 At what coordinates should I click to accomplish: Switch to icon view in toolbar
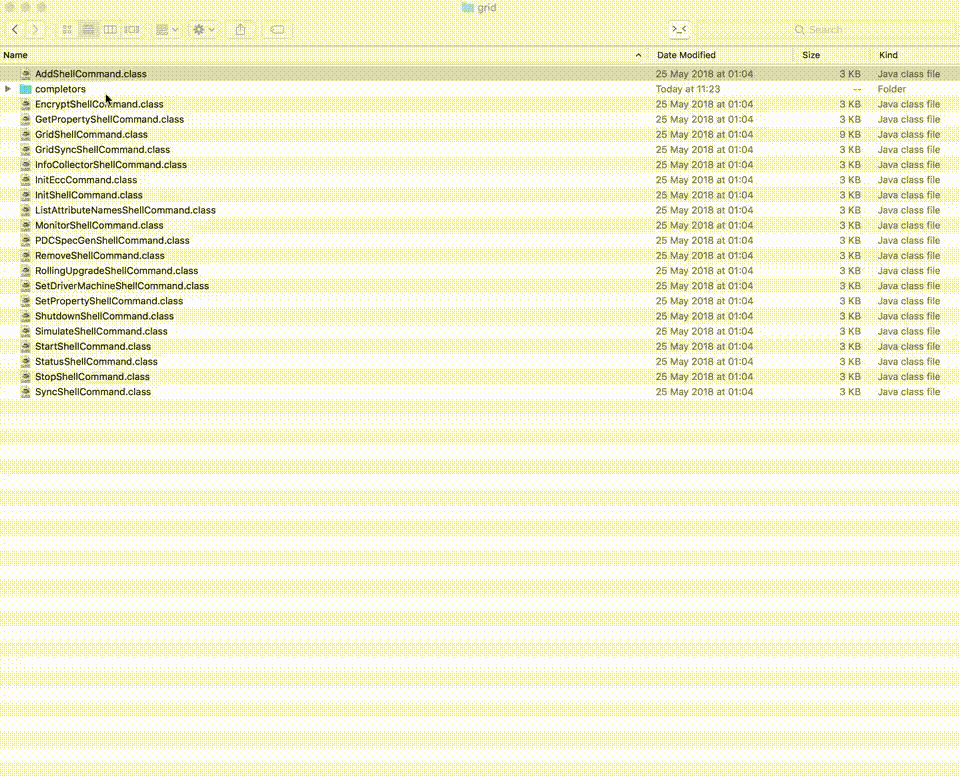point(67,30)
